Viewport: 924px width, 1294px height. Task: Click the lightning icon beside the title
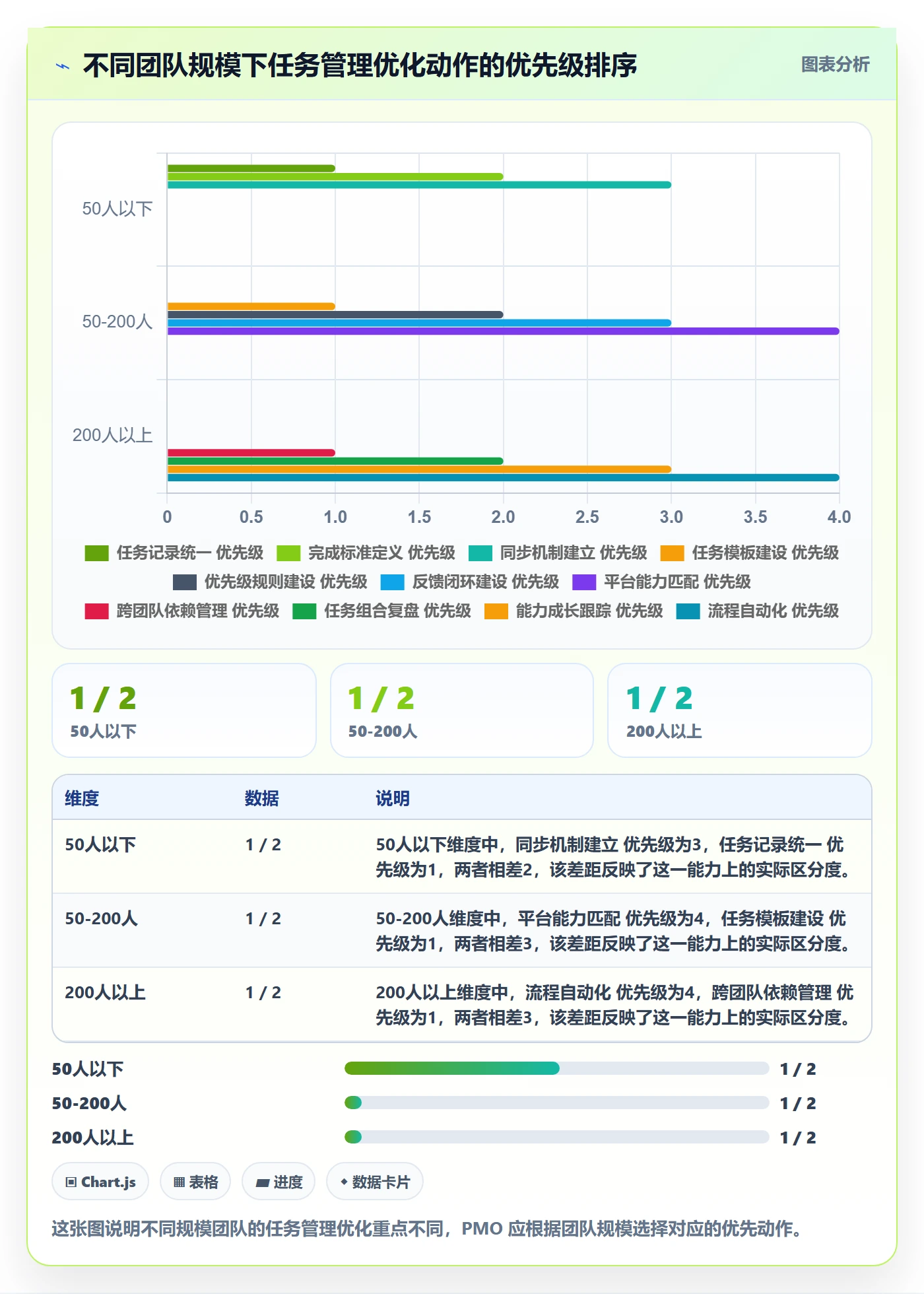63,66
